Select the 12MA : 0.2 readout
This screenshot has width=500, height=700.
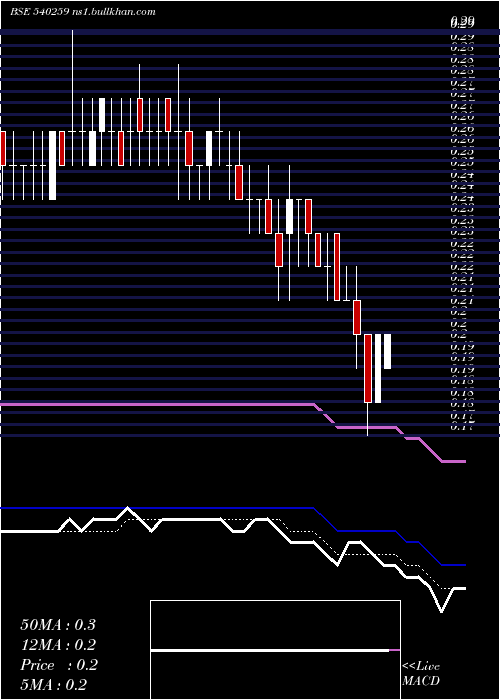tap(59, 645)
